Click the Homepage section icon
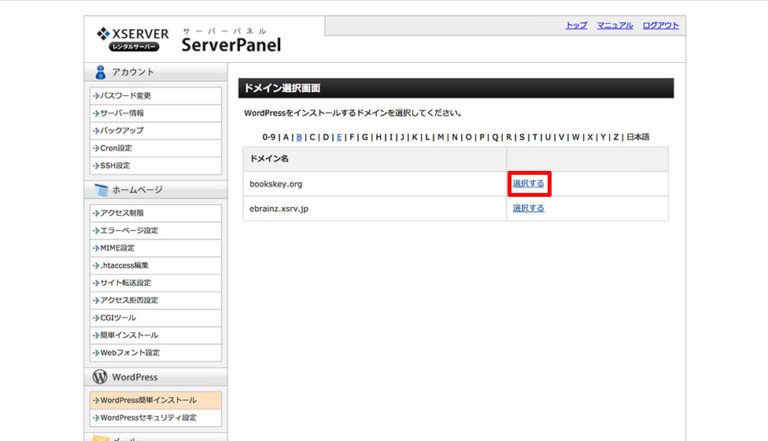Image resolution: width=768 pixels, height=441 pixels. 100,190
